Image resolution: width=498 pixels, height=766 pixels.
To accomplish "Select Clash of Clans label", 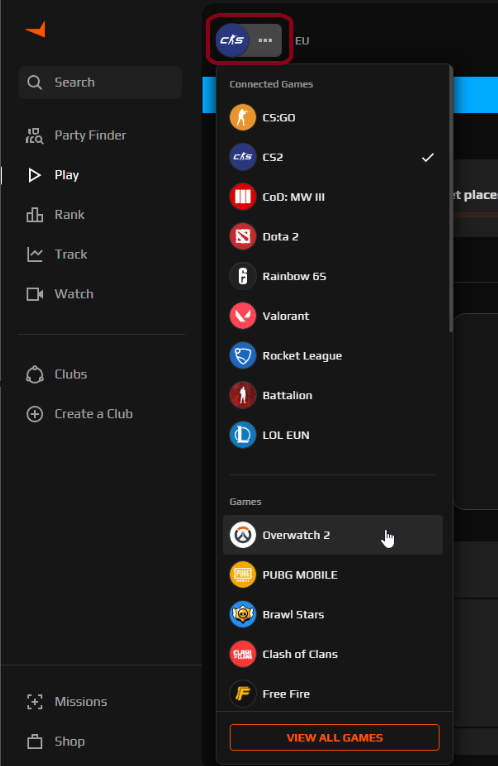I will (x=300, y=654).
